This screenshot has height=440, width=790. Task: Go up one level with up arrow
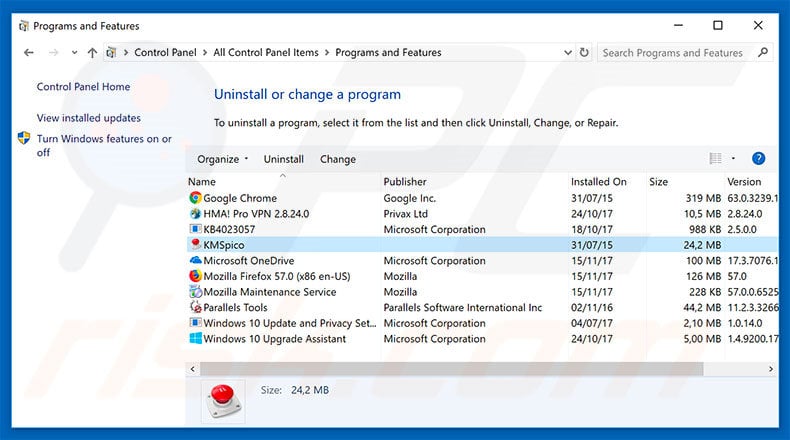coord(92,52)
